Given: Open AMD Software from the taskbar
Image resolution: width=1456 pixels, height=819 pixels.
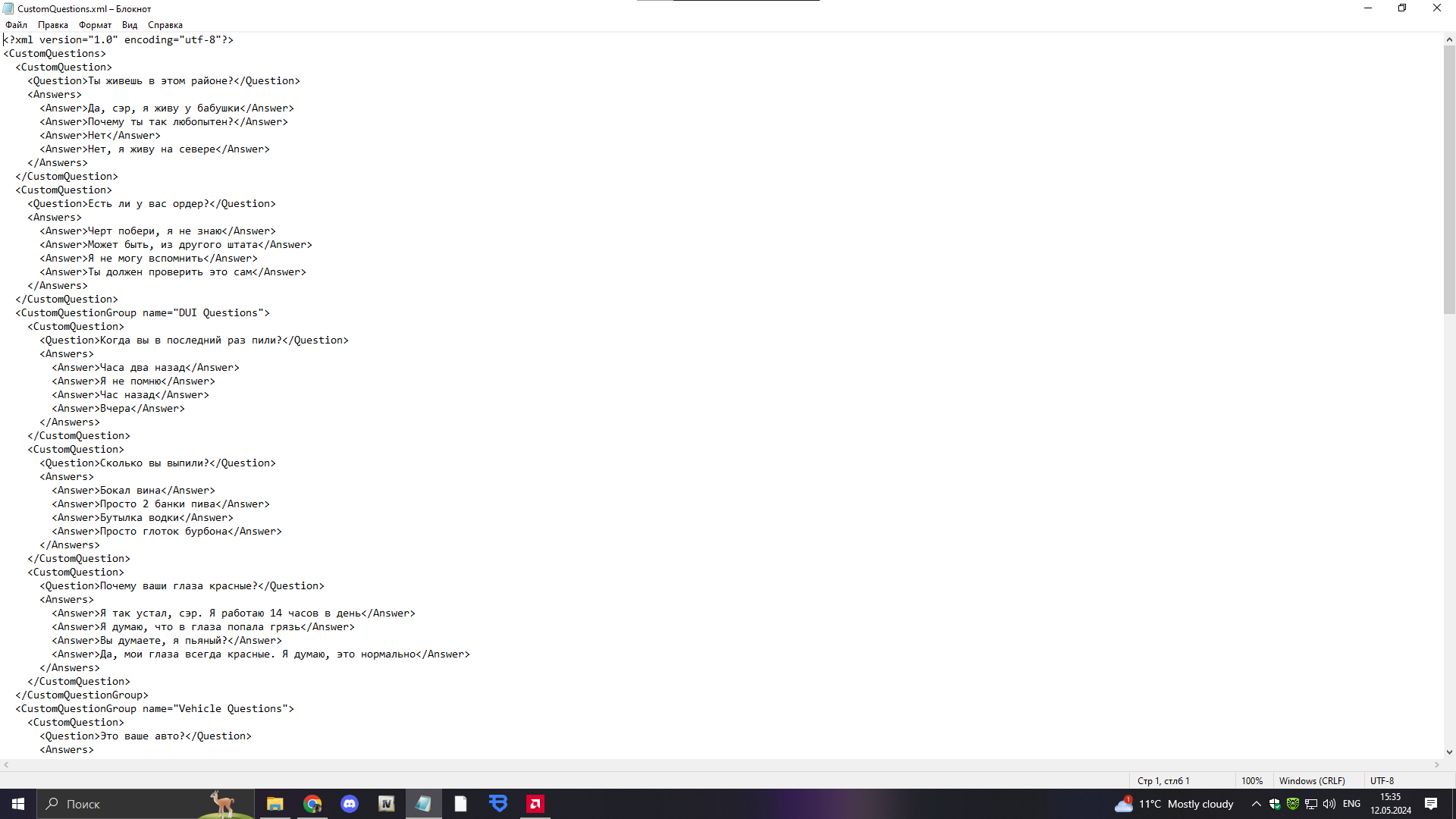Looking at the screenshot, I should pyautogui.click(x=535, y=804).
